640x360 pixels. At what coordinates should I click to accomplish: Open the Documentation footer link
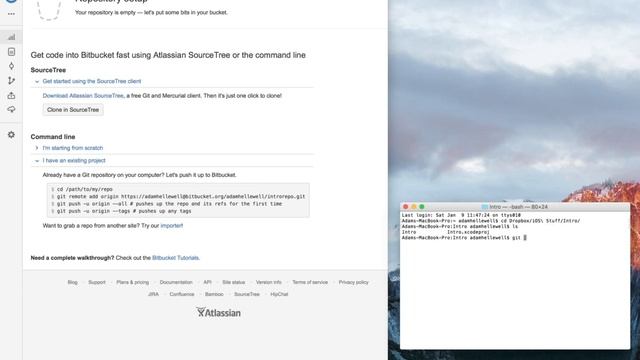pyautogui.click(x=176, y=282)
